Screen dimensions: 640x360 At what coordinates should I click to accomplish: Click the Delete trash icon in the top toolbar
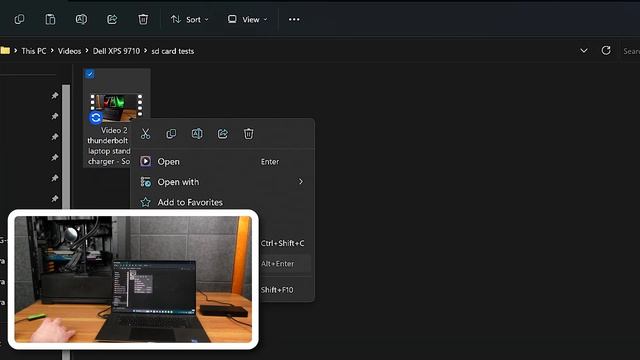(x=143, y=19)
